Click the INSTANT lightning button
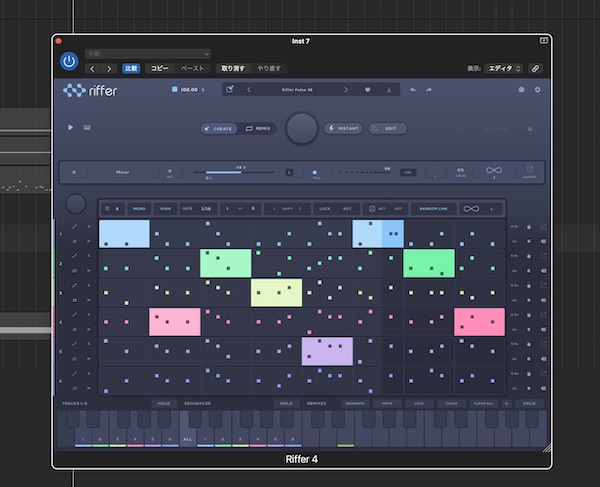This screenshot has height=487, width=600. pos(344,129)
